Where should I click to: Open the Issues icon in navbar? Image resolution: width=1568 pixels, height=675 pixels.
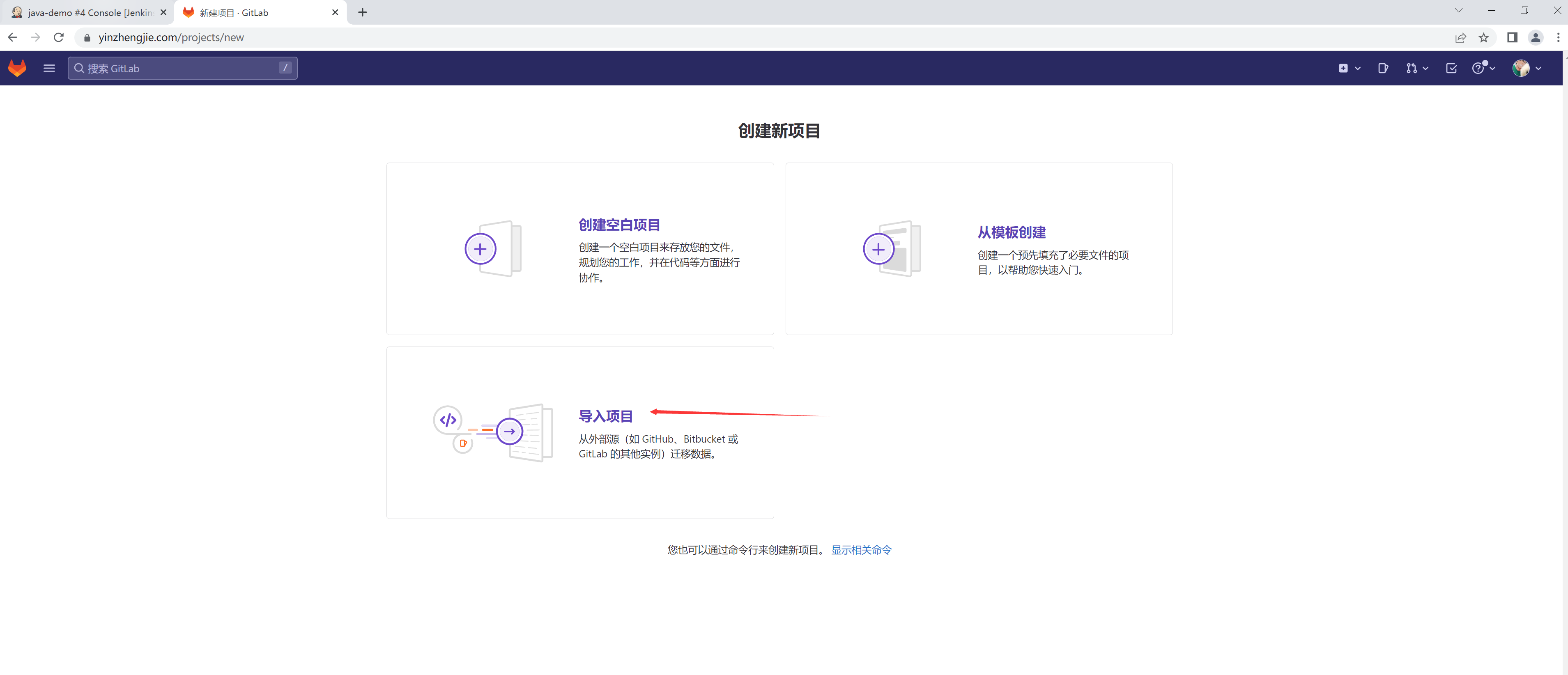(x=1382, y=68)
